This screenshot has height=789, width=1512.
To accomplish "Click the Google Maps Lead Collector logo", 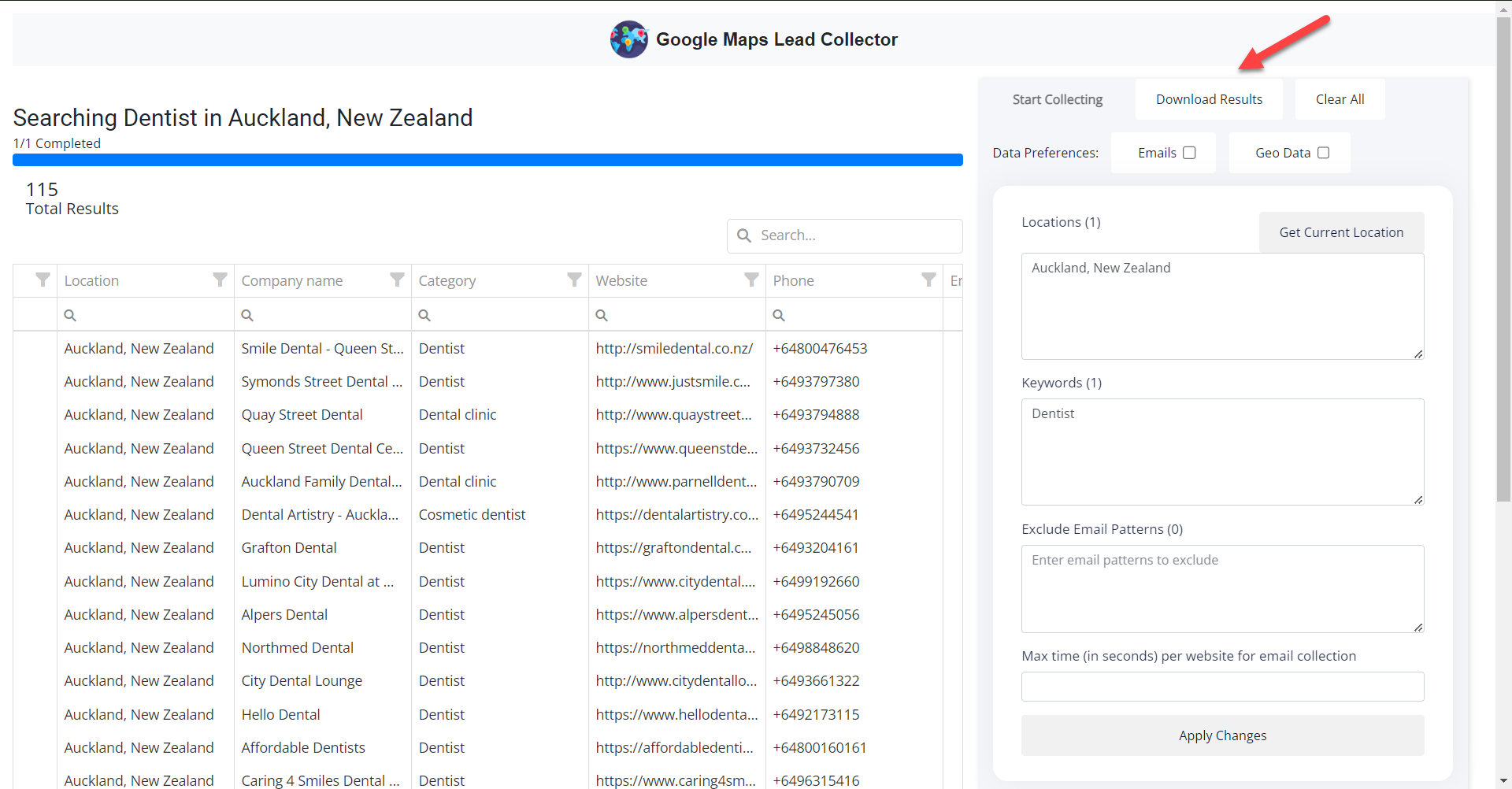I will (628, 39).
